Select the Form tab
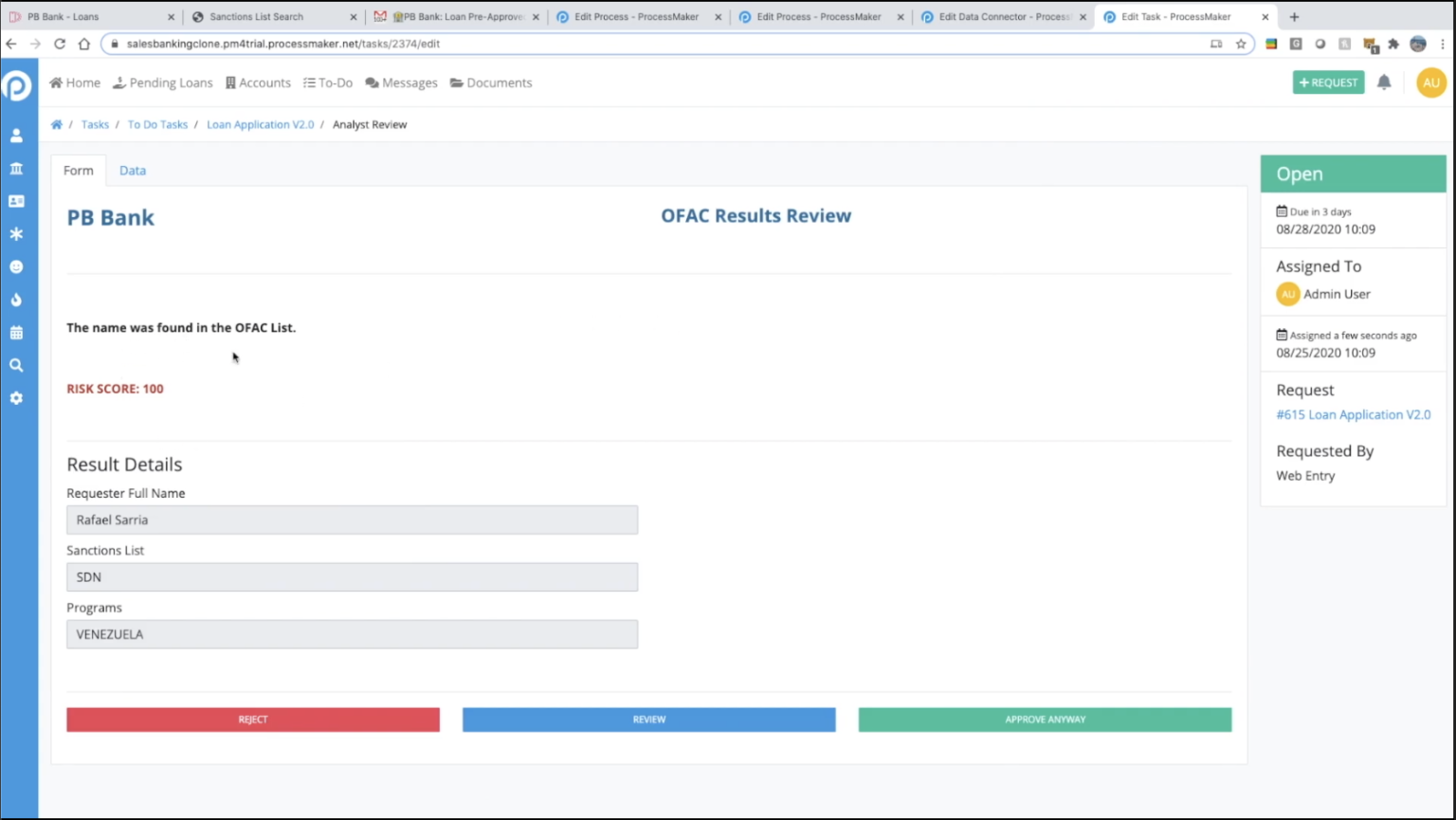This screenshot has height=820, width=1456. click(78, 170)
